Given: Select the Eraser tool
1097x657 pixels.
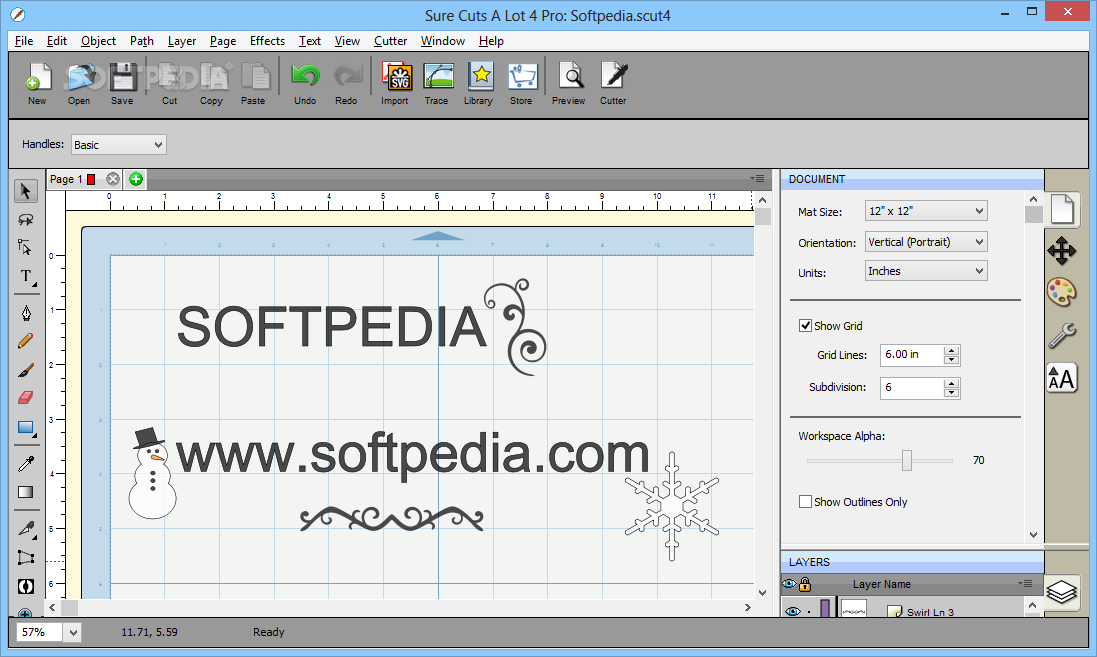Looking at the screenshot, I should point(25,398).
